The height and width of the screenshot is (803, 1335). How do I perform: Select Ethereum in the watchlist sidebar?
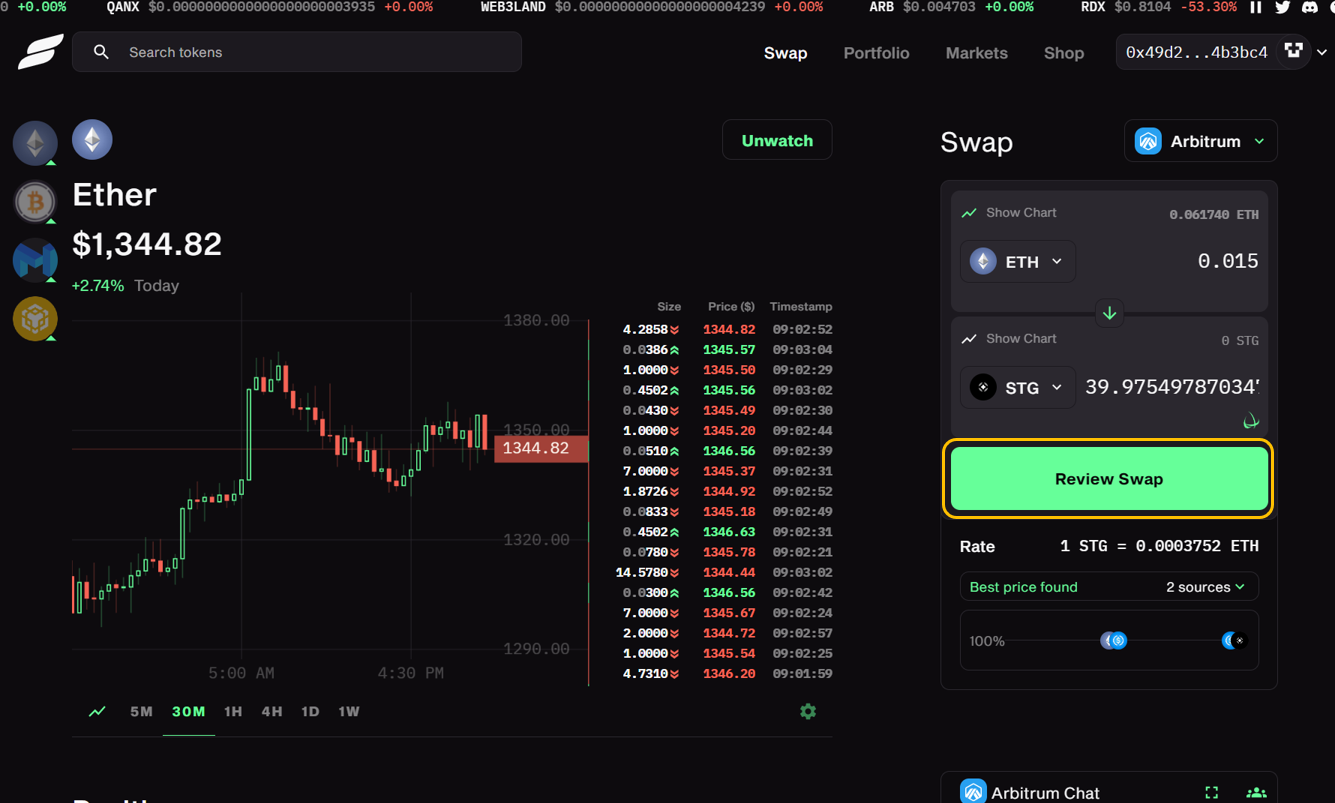click(x=35, y=143)
